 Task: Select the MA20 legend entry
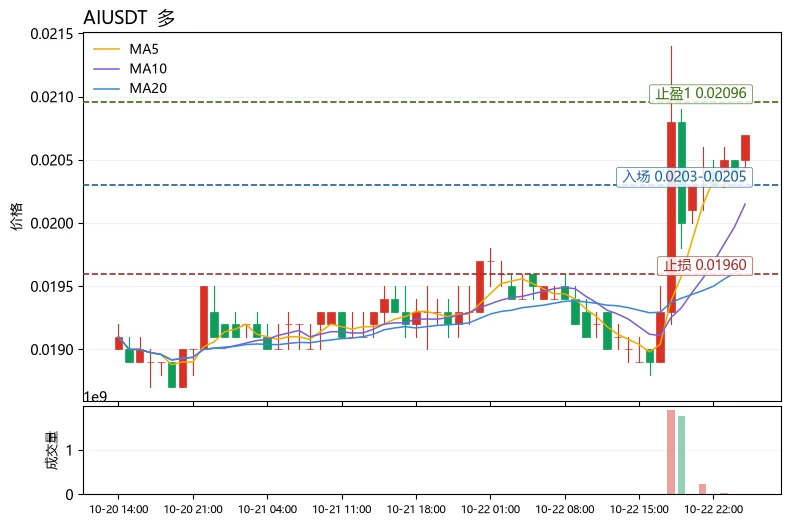(x=130, y=88)
